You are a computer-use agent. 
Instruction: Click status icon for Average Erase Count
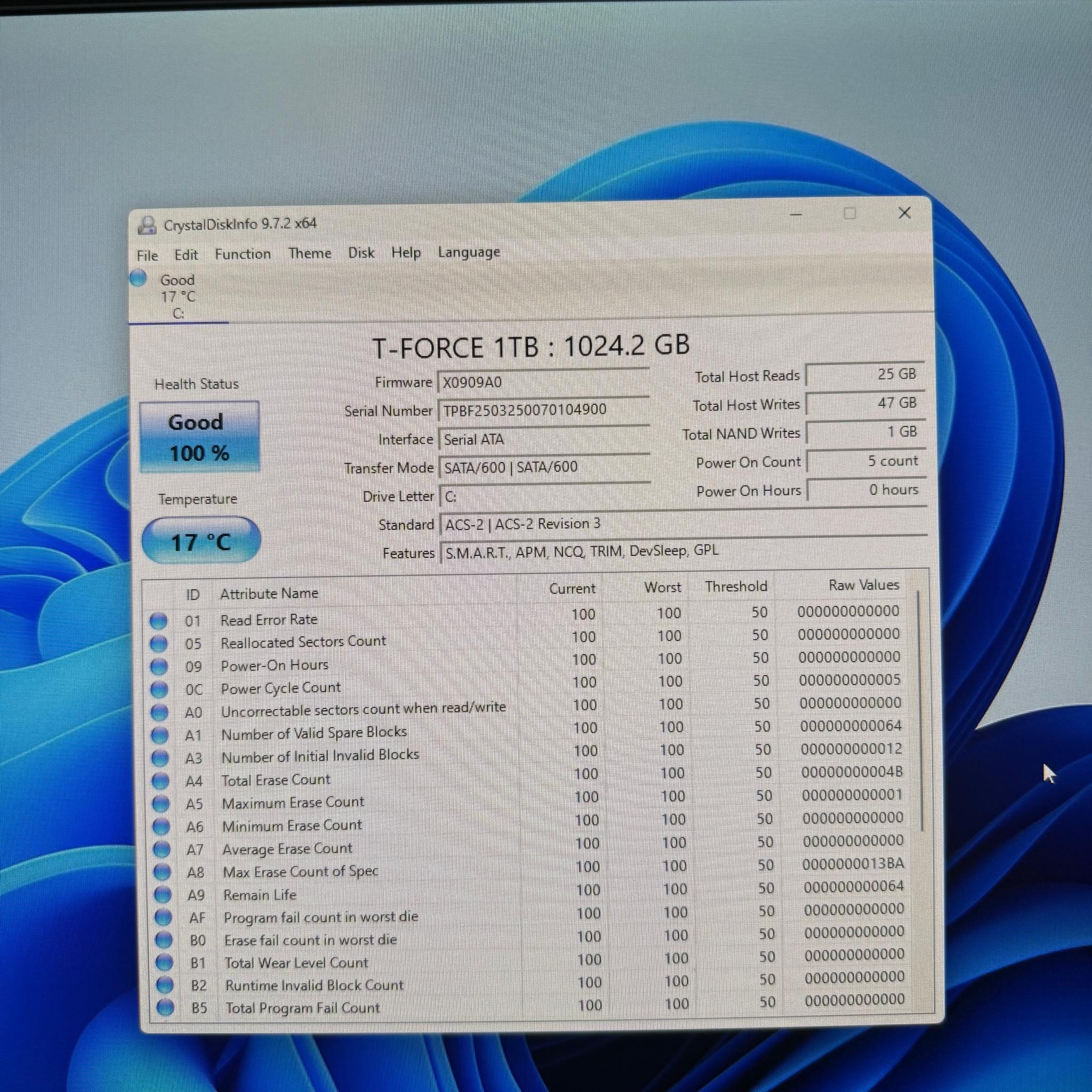162,849
